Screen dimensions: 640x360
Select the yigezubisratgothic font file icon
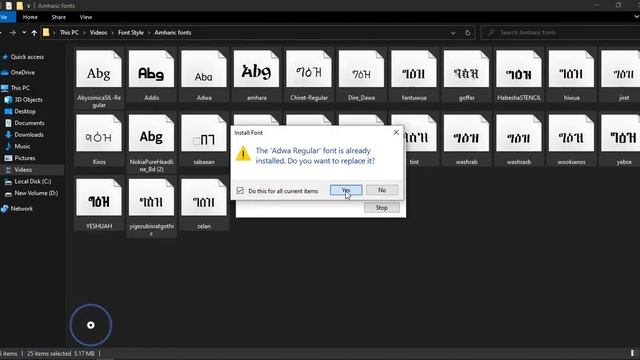(151, 197)
